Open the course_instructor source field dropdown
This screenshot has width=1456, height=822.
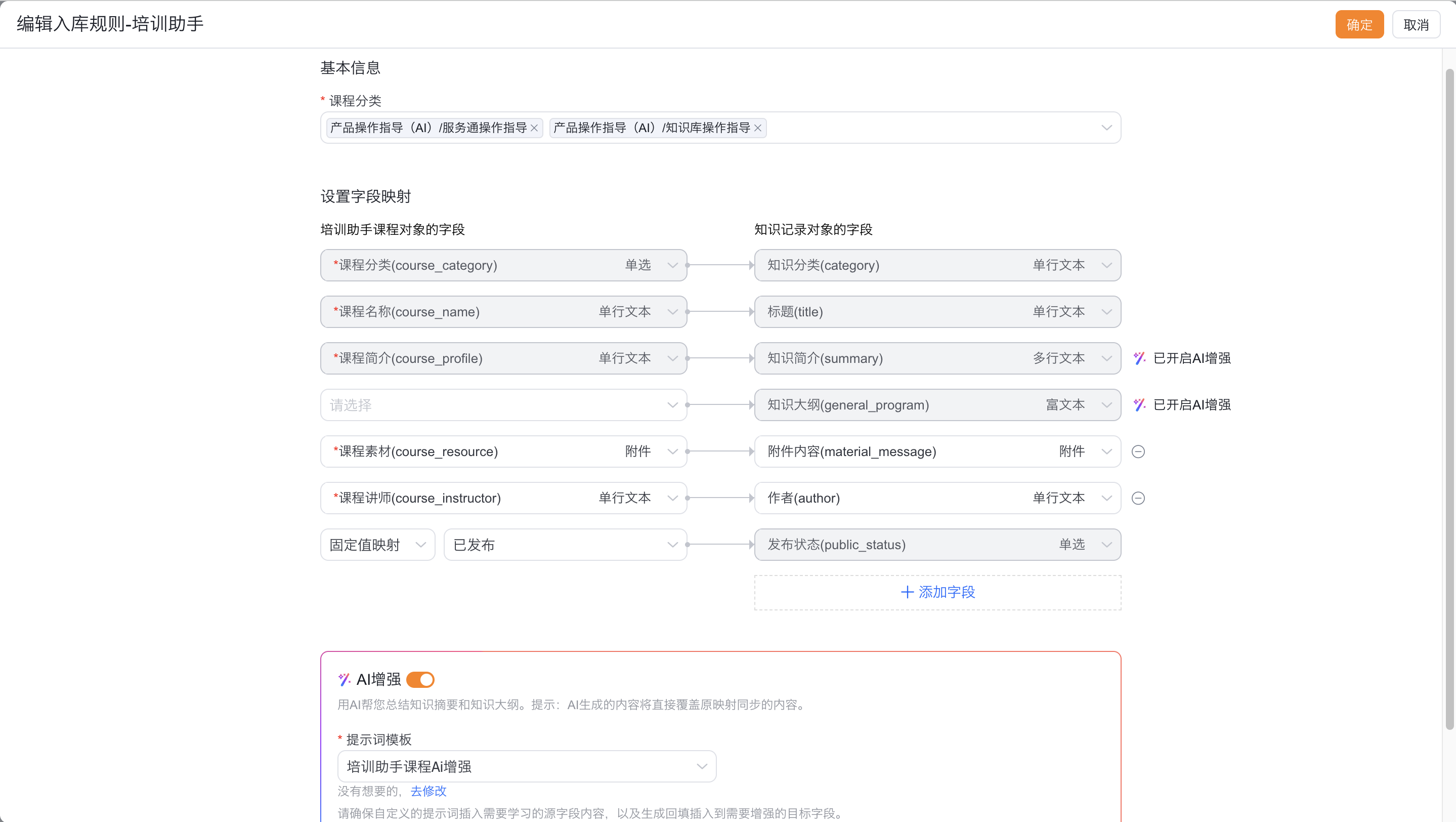coord(503,498)
